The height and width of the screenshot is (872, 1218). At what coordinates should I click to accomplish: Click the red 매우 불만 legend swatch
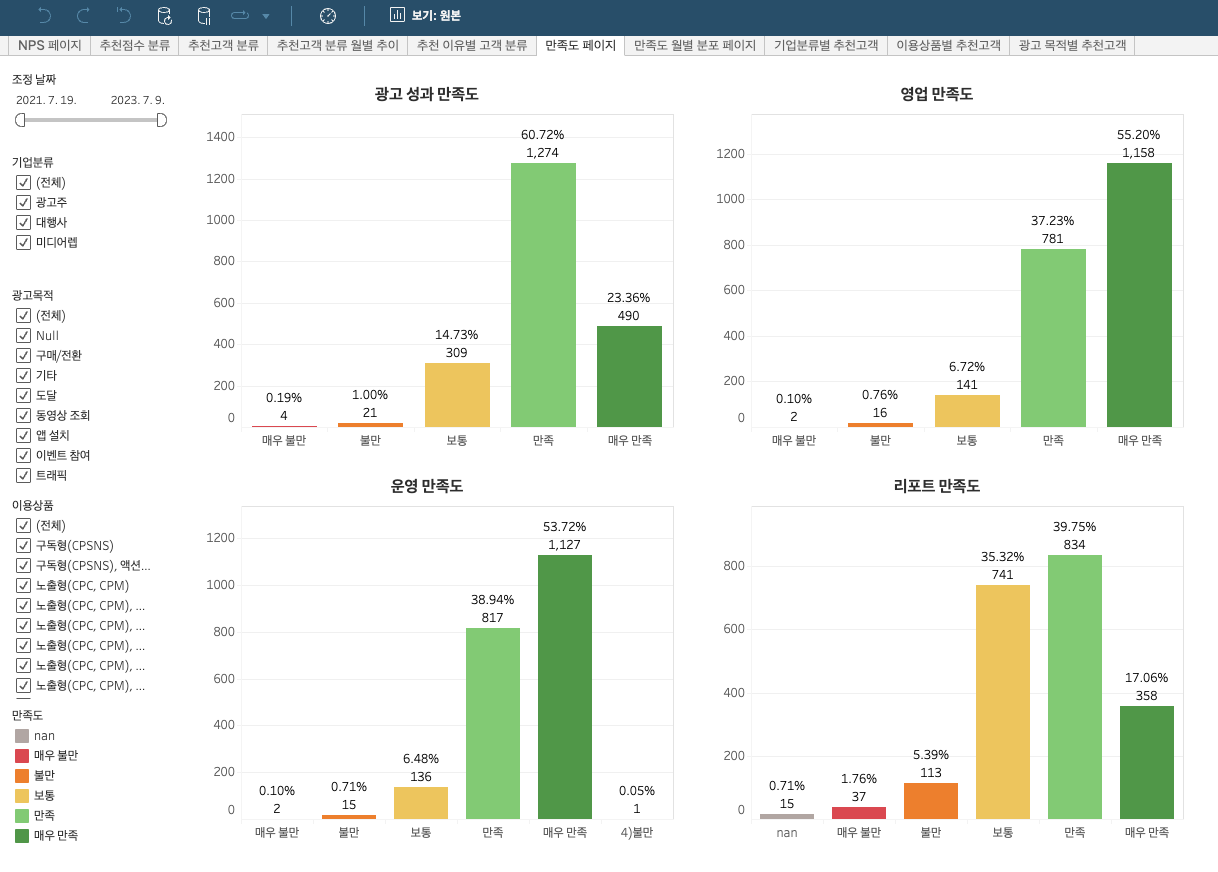pyautogui.click(x=20, y=755)
